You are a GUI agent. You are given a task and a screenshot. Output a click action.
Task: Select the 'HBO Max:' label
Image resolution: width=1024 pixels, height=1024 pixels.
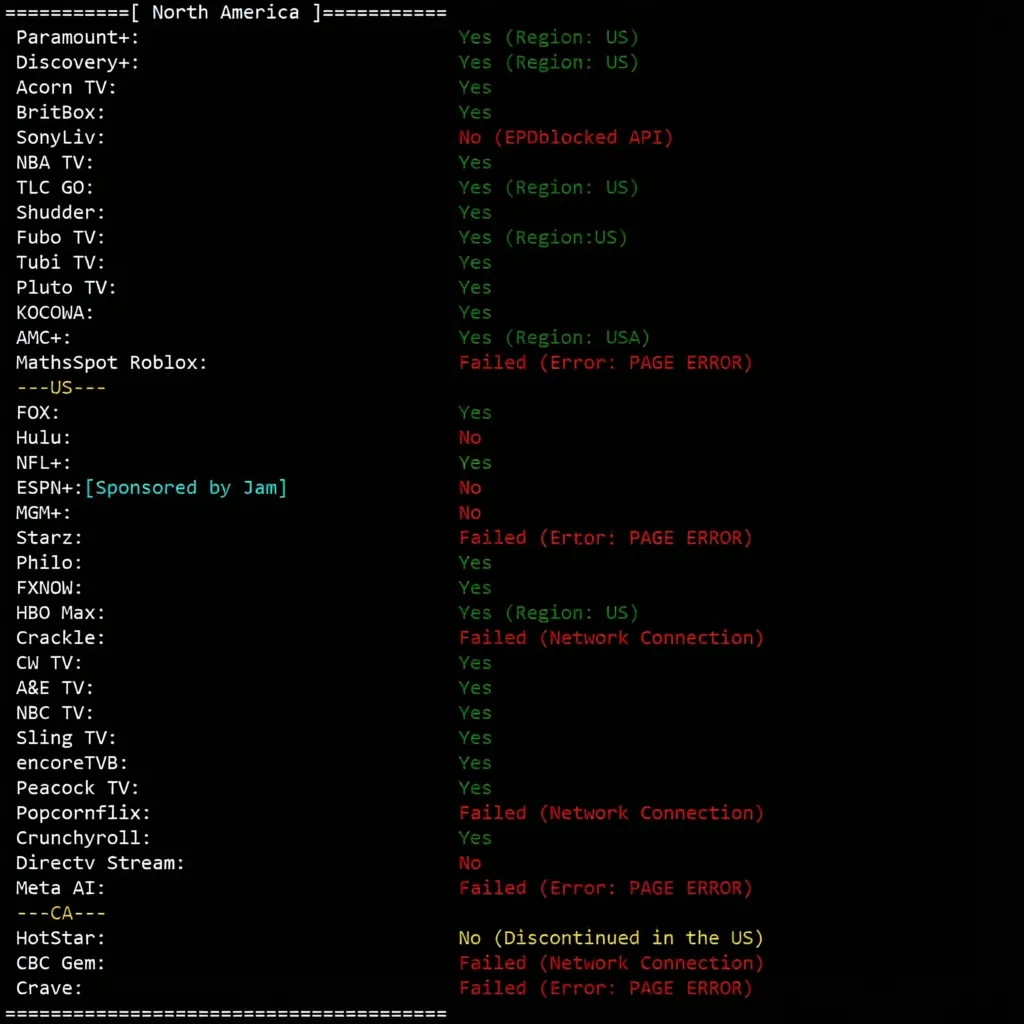click(x=61, y=613)
